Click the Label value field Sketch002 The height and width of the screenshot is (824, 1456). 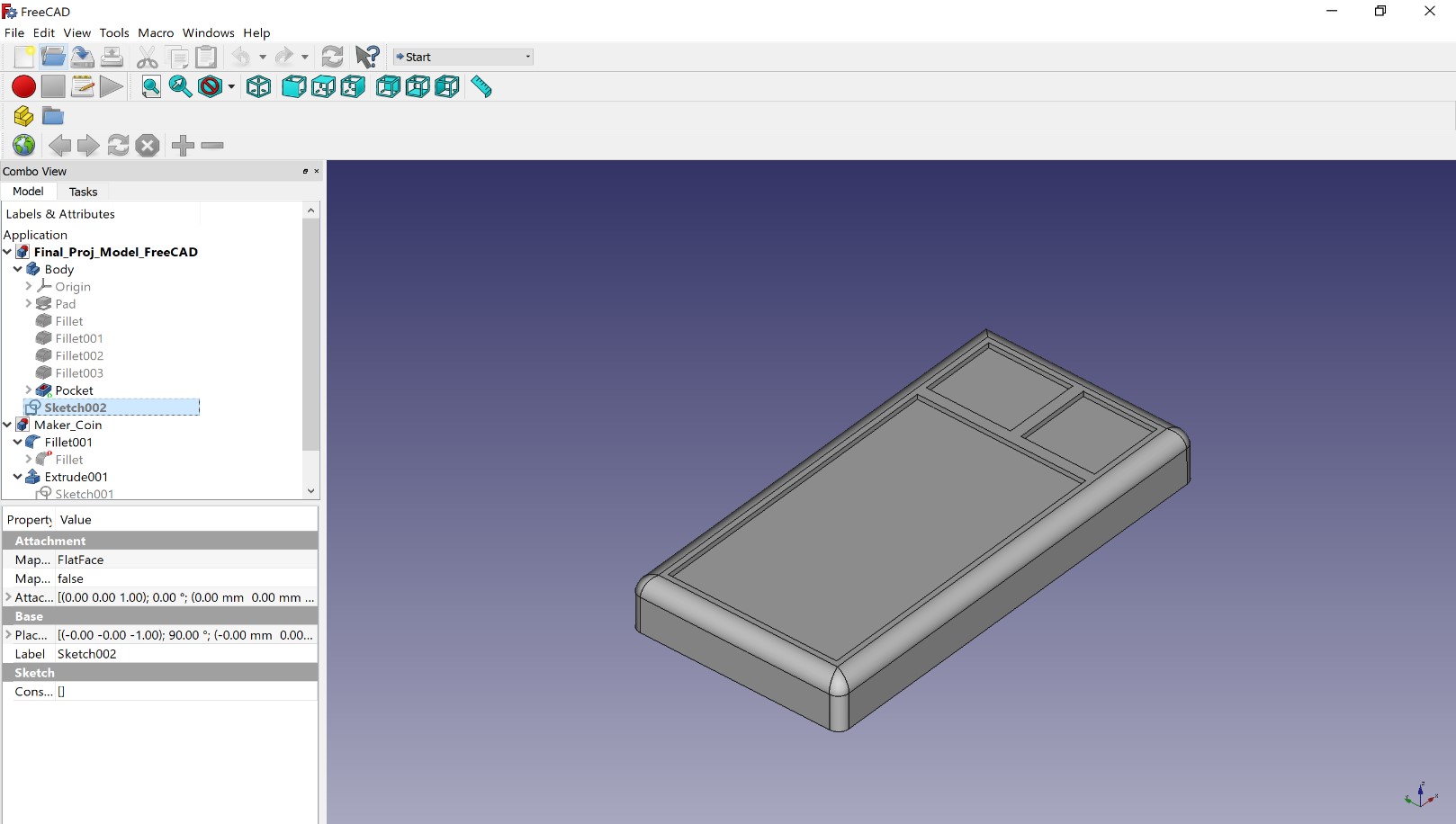[x=186, y=654]
